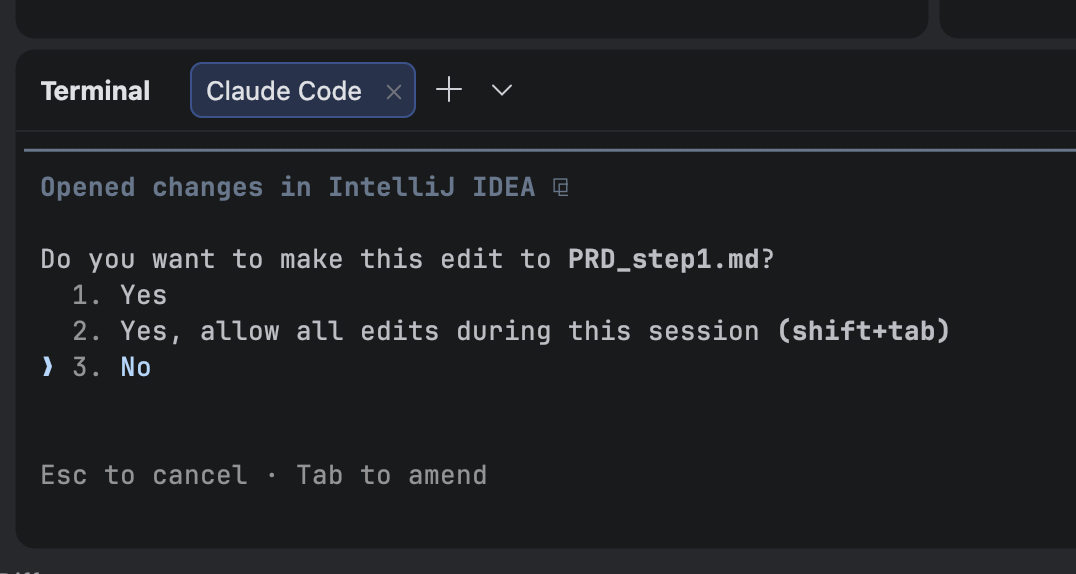The height and width of the screenshot is (574, 1076).
Task: Select Yes, allow all edits during session
Action: click(x=438, y=331)
